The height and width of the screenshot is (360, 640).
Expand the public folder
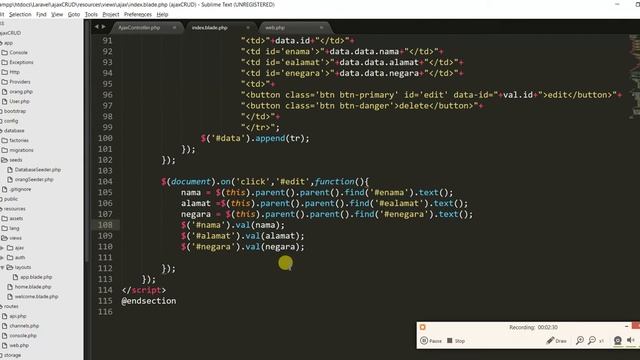click(x=11, y=199)
